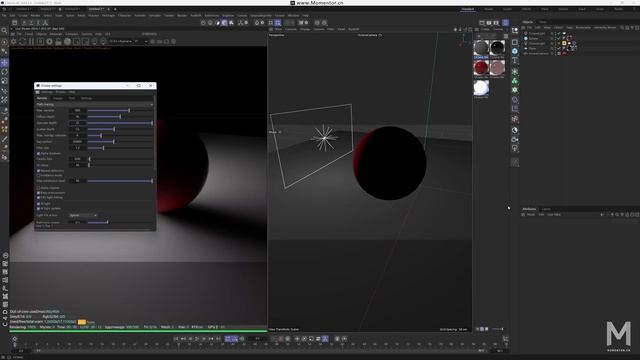Open Edit Render Settings icon in top toolbar
The image size is (640, 360).
pyautogui.click(x=496, y=23)
